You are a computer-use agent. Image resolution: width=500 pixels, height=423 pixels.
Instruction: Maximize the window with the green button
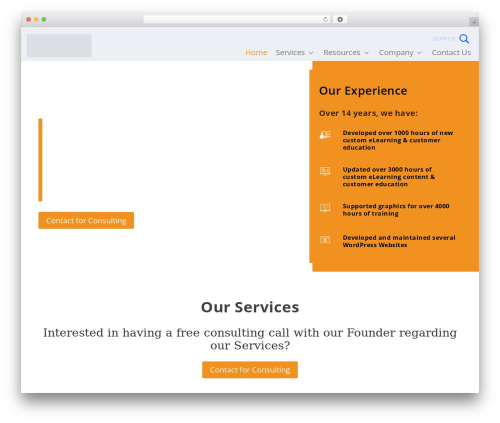coord(44,20)
